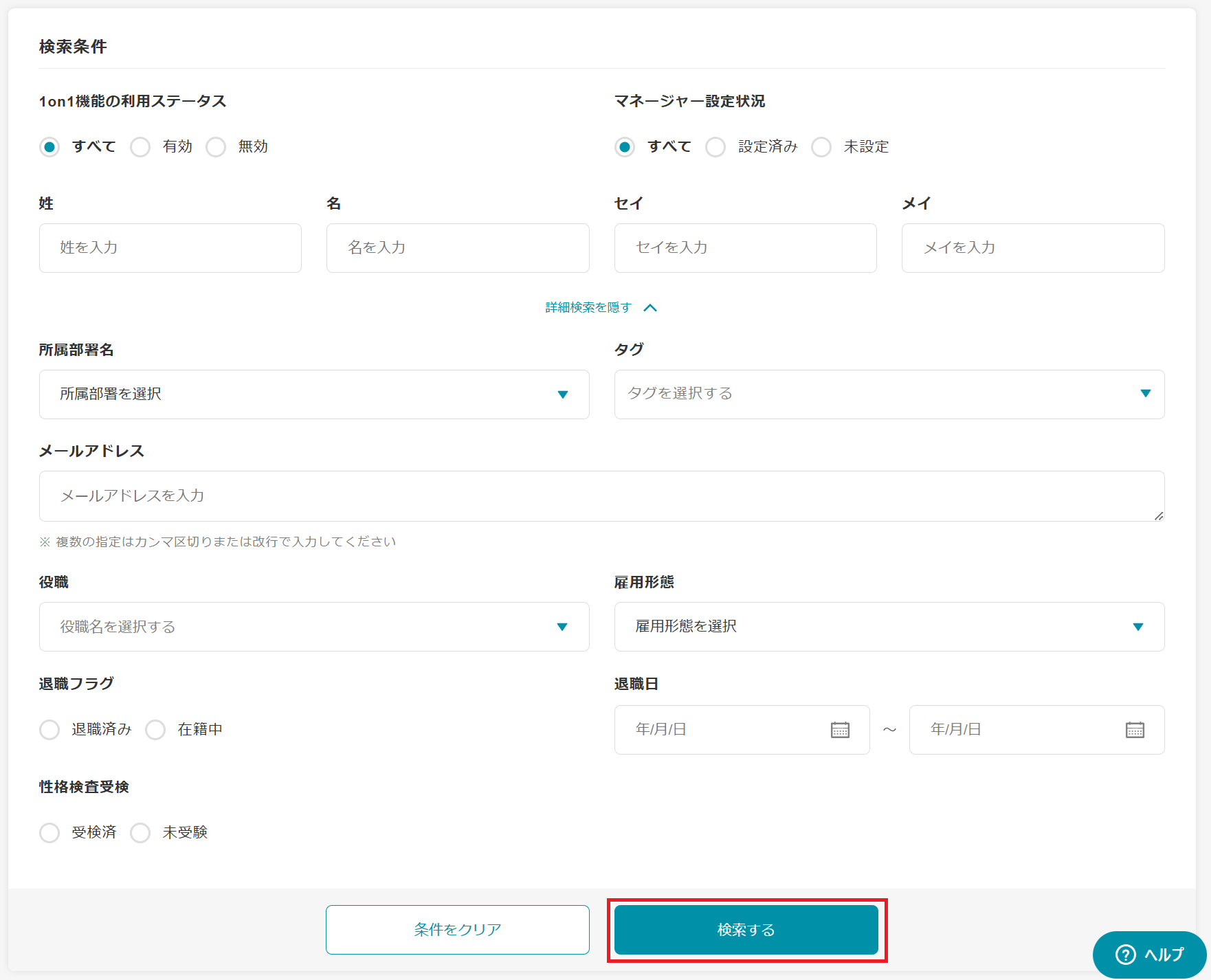Enable the 退職済み radio under 退職フラグ

pyautogui.click(x=49, y=730)
